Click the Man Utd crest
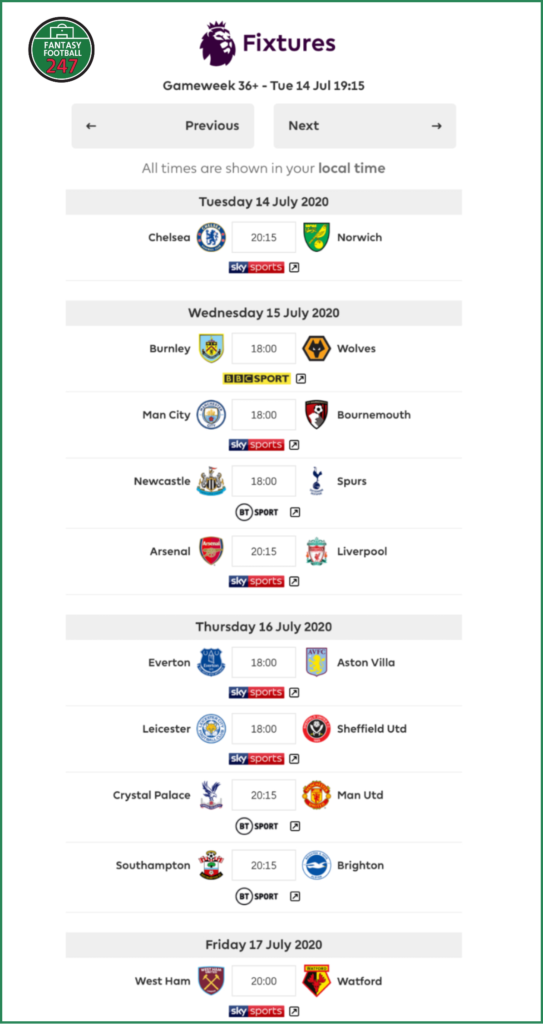 point(317,795)
